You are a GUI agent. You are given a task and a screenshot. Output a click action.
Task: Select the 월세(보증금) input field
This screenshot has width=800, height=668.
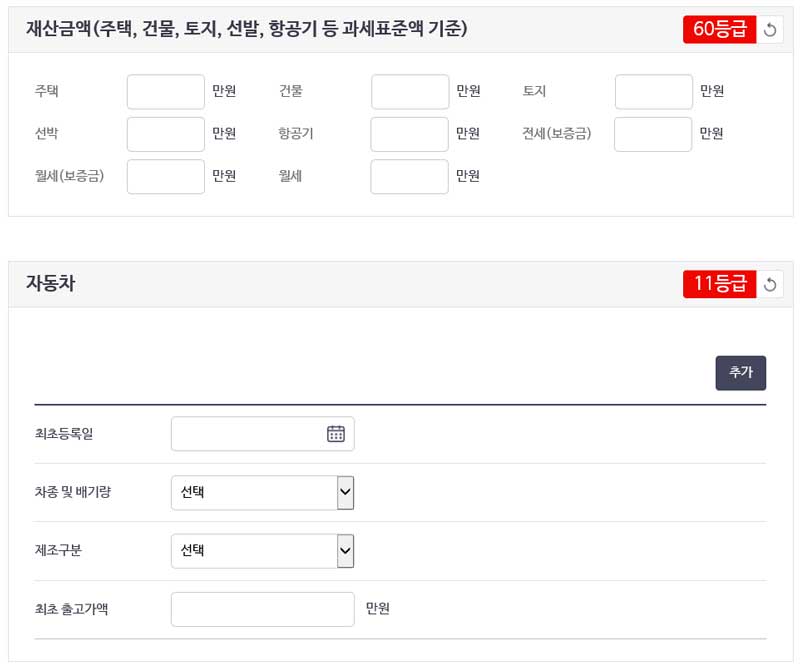(x=165, y=176)
